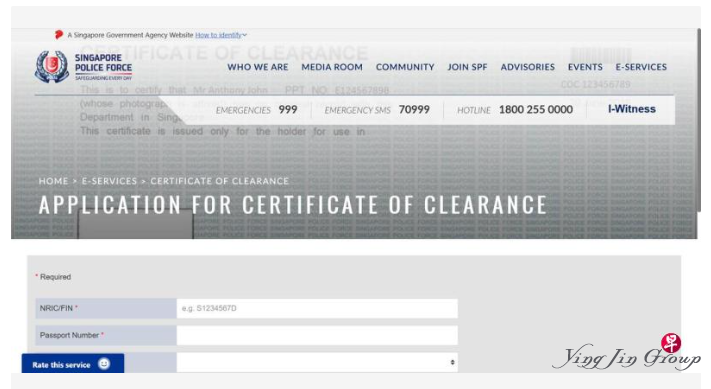
Task: Open the 'How to identify' link
Action: [218, 35]
